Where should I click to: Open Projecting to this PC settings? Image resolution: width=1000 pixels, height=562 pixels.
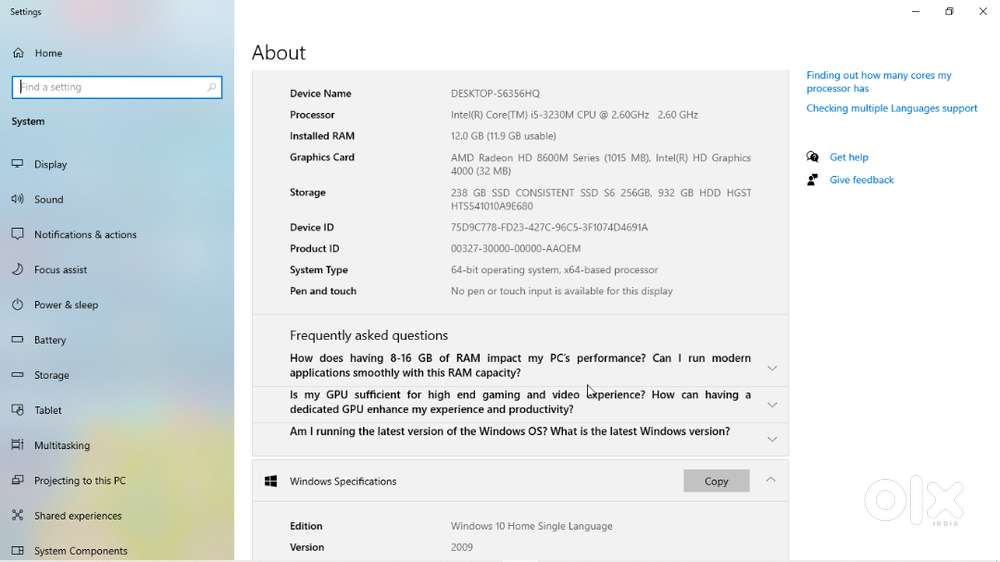[80, 480]
